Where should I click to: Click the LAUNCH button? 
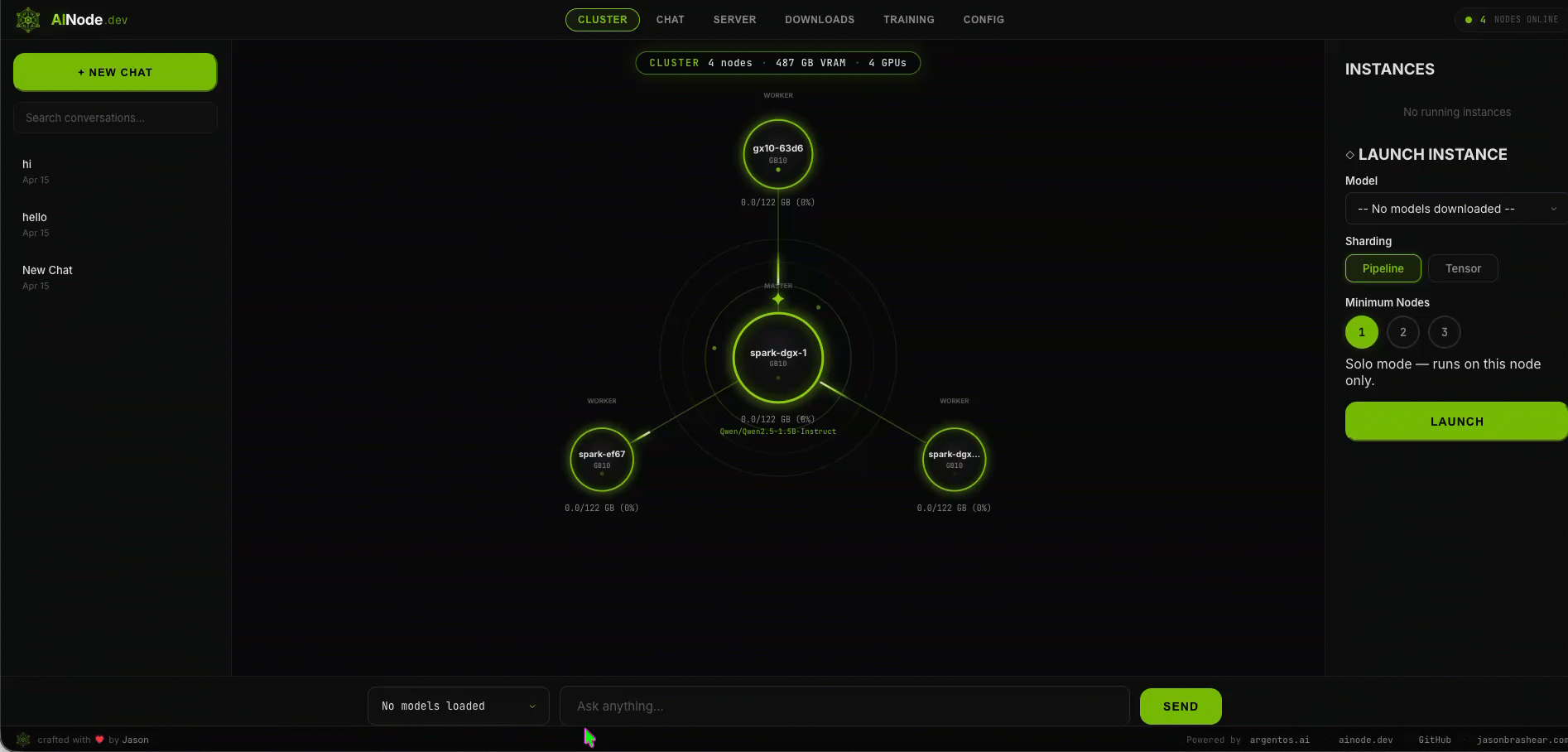coord(1456,422)
